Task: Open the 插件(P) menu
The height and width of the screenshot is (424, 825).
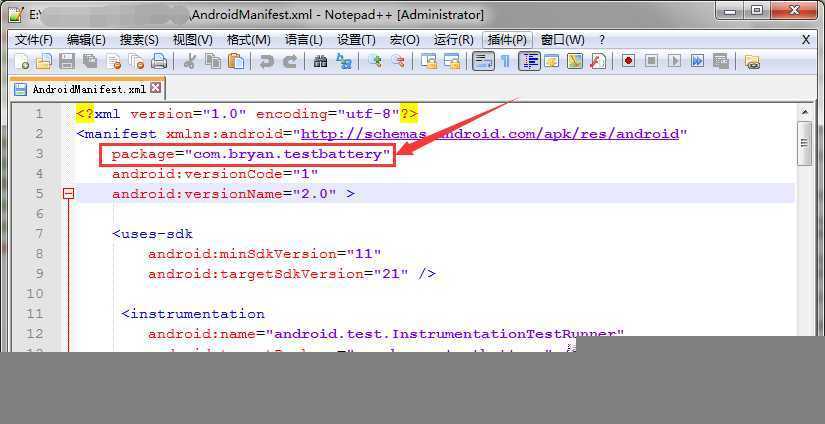Action: (507, 39)
